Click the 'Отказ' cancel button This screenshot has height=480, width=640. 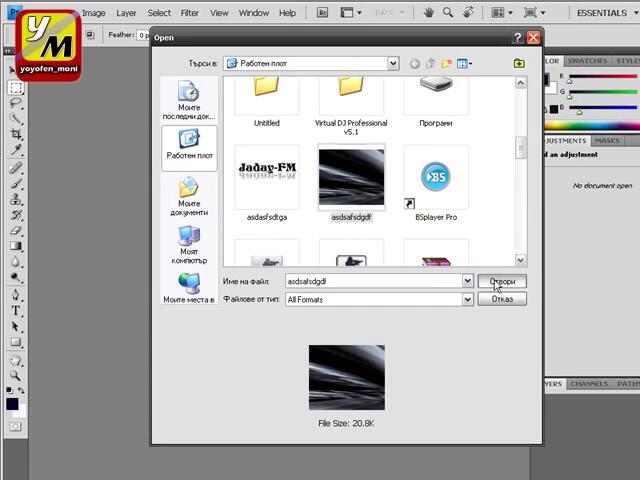[x=501, y=299]
